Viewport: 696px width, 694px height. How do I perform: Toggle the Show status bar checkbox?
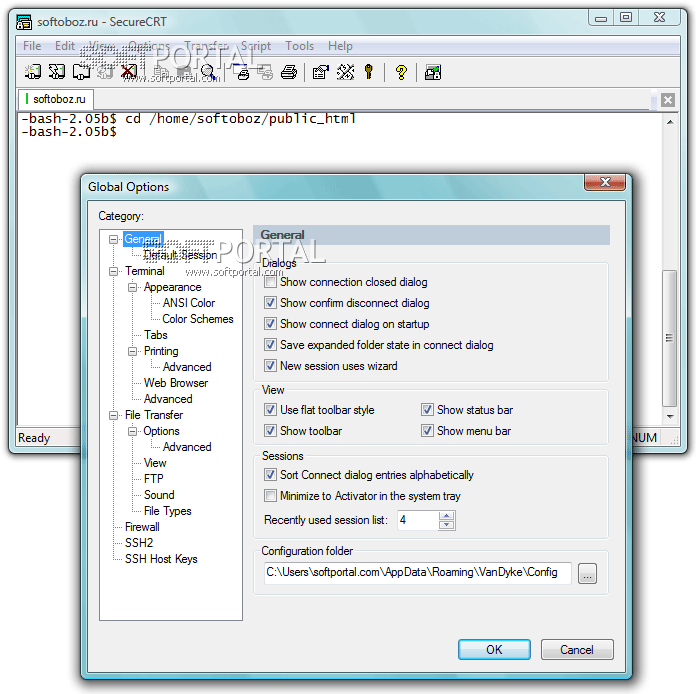[x=427, y=409]
